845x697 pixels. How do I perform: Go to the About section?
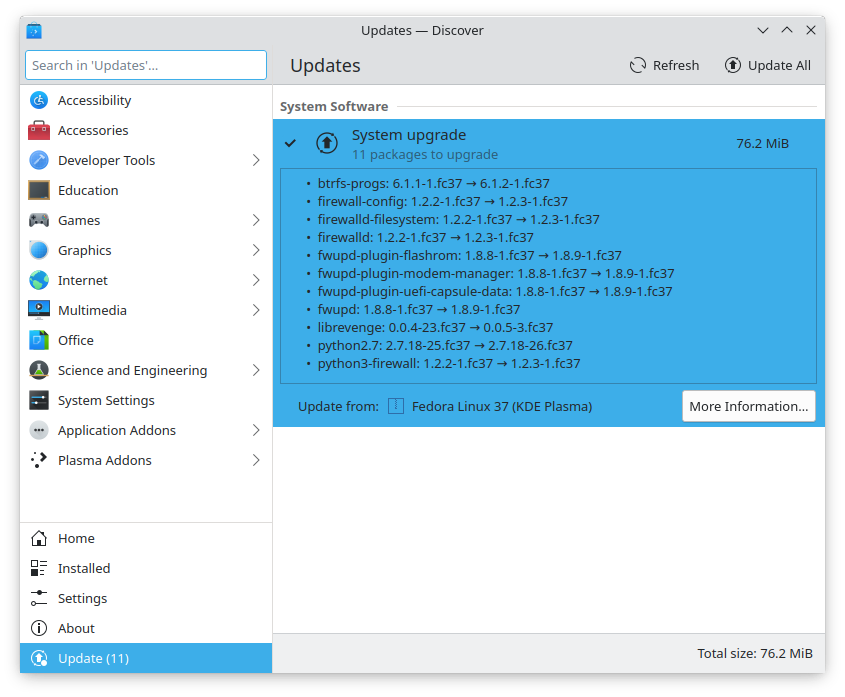pyautogui.click(x=78, y=628)
